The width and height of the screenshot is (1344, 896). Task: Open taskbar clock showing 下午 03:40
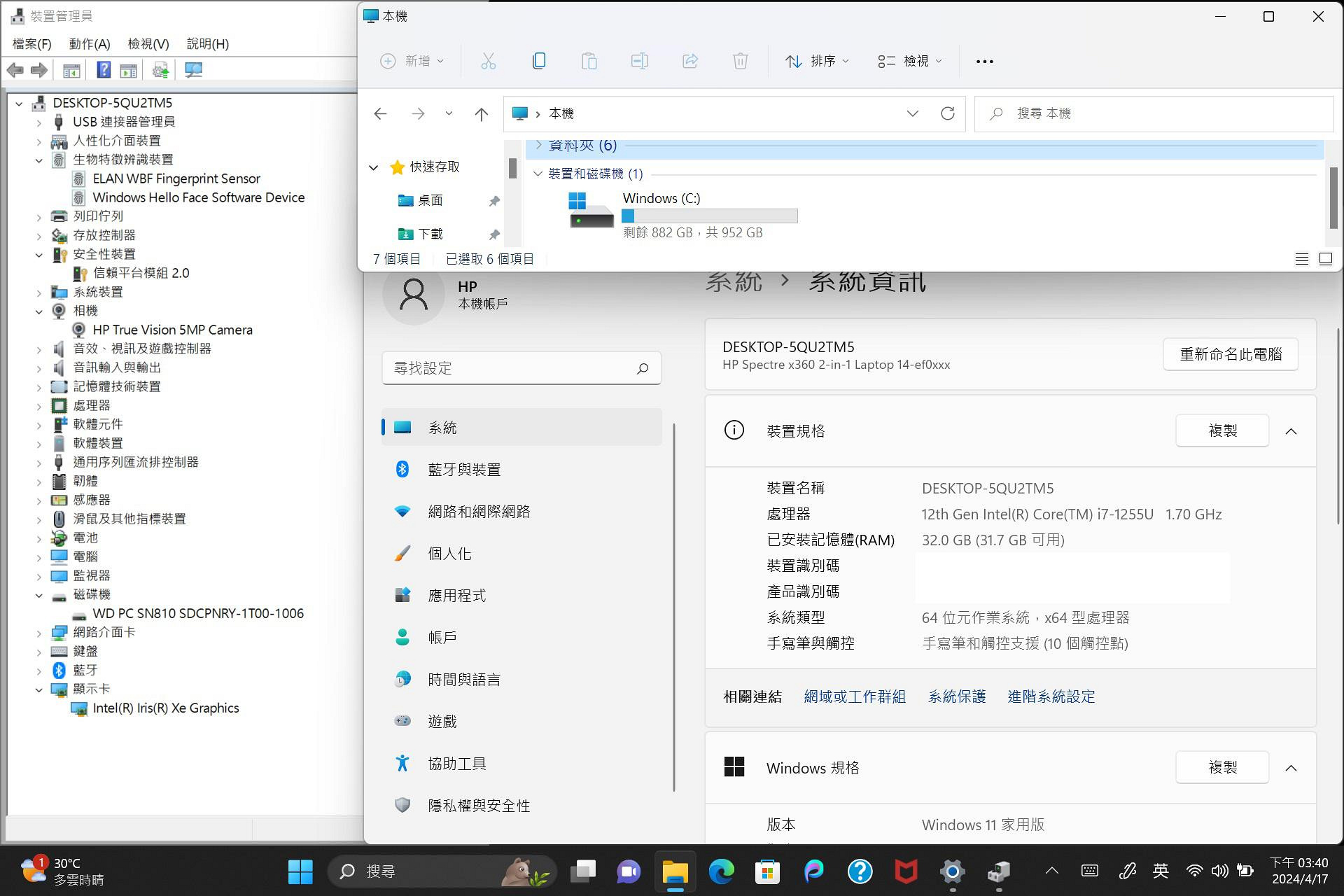[x=1299, y=871]
